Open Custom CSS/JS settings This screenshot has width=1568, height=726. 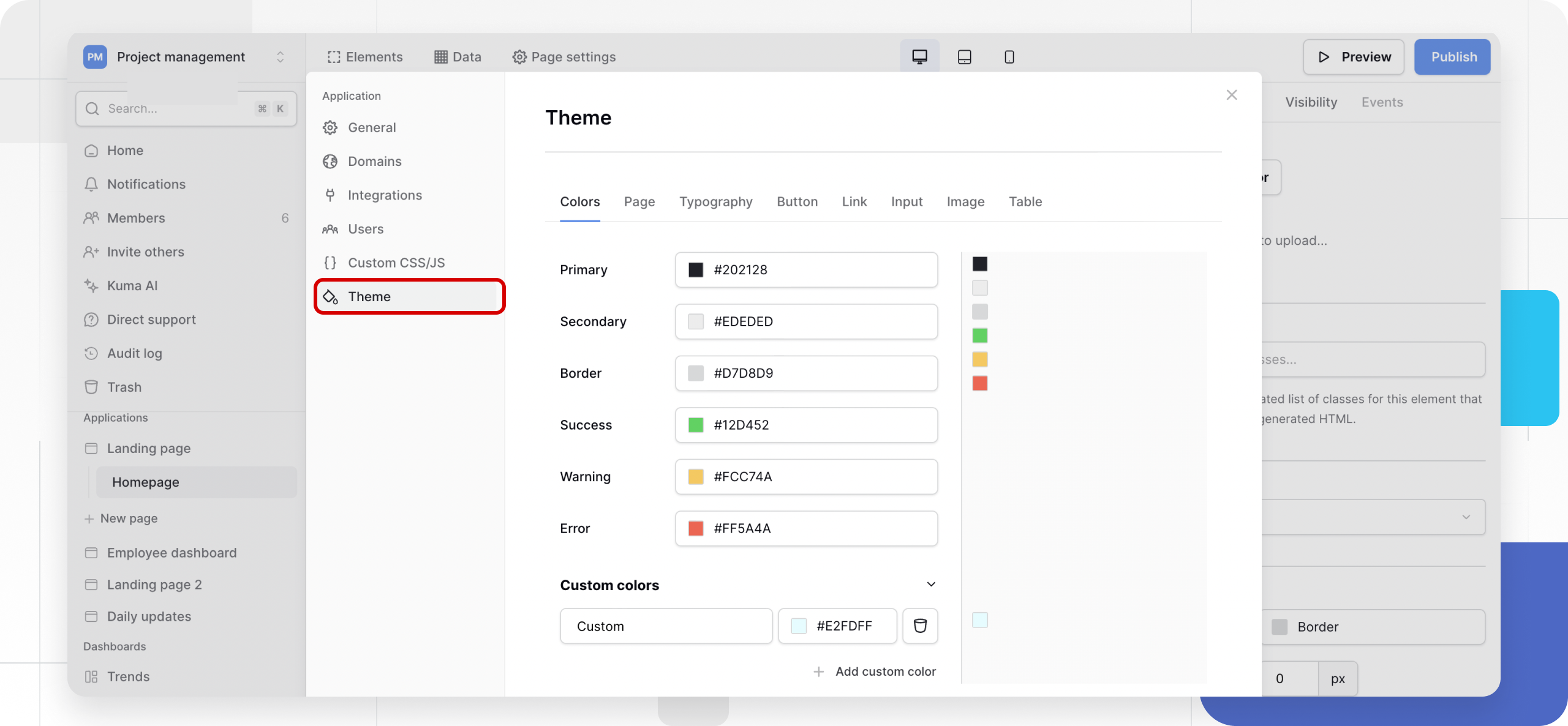click(396, 263)
